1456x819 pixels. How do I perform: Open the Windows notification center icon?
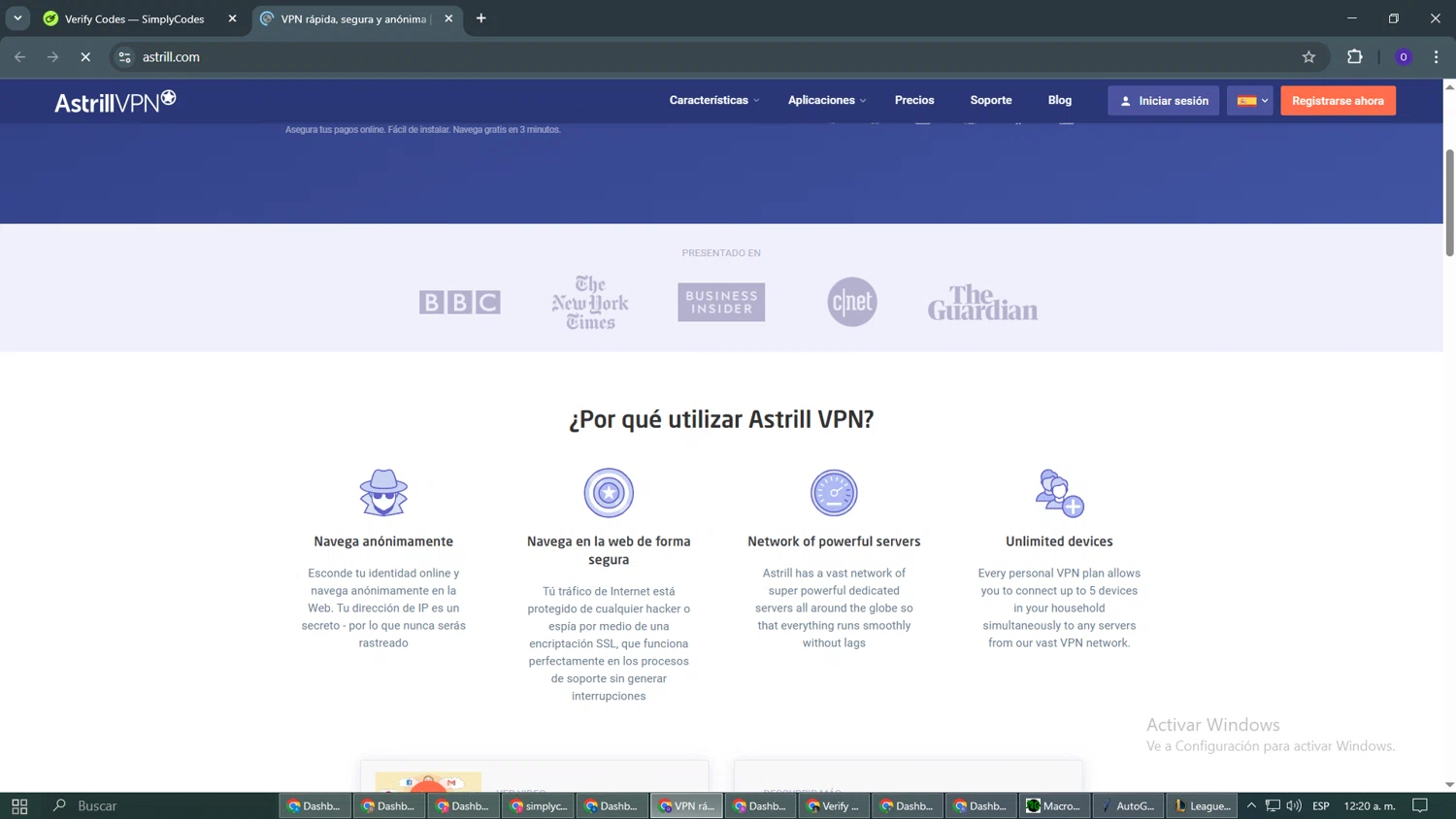pyautogui.click(x=1420, y=805)
